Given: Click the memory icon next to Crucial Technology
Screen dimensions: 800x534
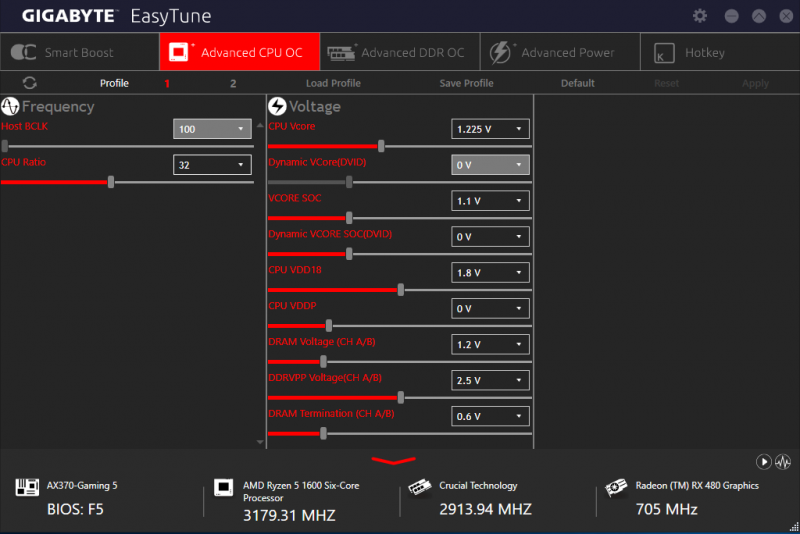Looking at the screenshot, I should [420, 487].
